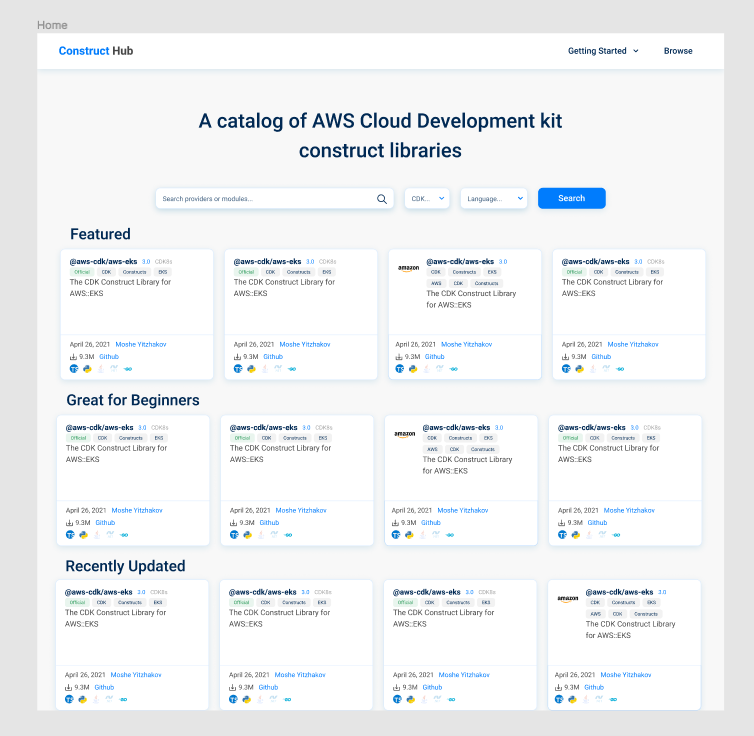Click Python icon on second Featured card
The image size is (754, 736).
[251, 369]
